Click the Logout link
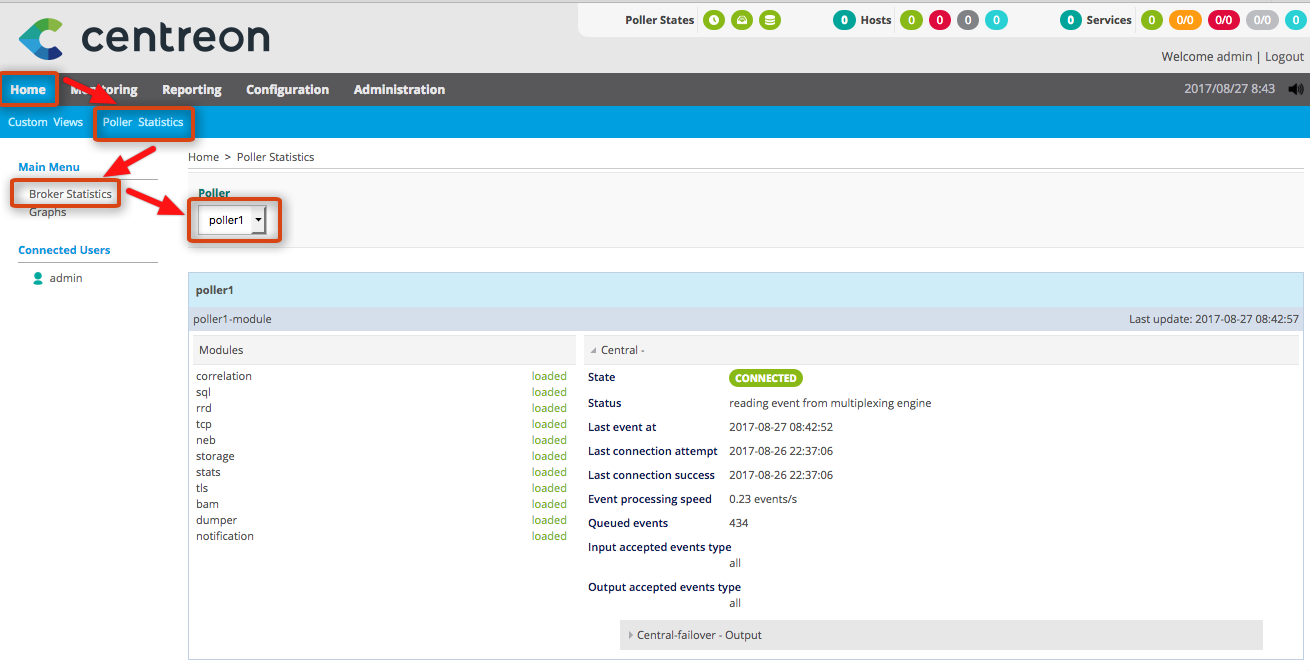Screen dimensions: 1310x671 click(x=1284, y=57)
